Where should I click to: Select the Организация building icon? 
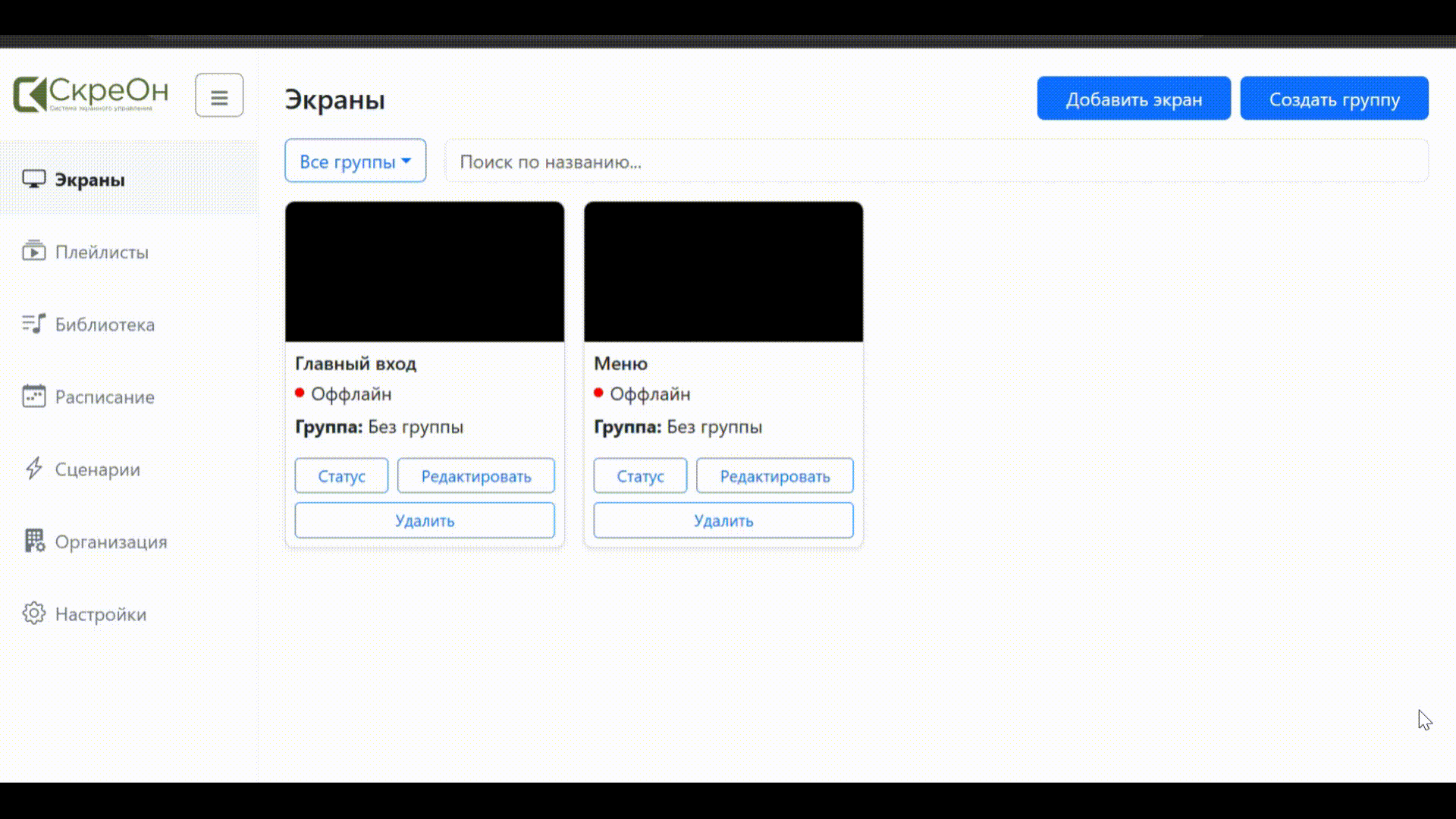[33, 541]
